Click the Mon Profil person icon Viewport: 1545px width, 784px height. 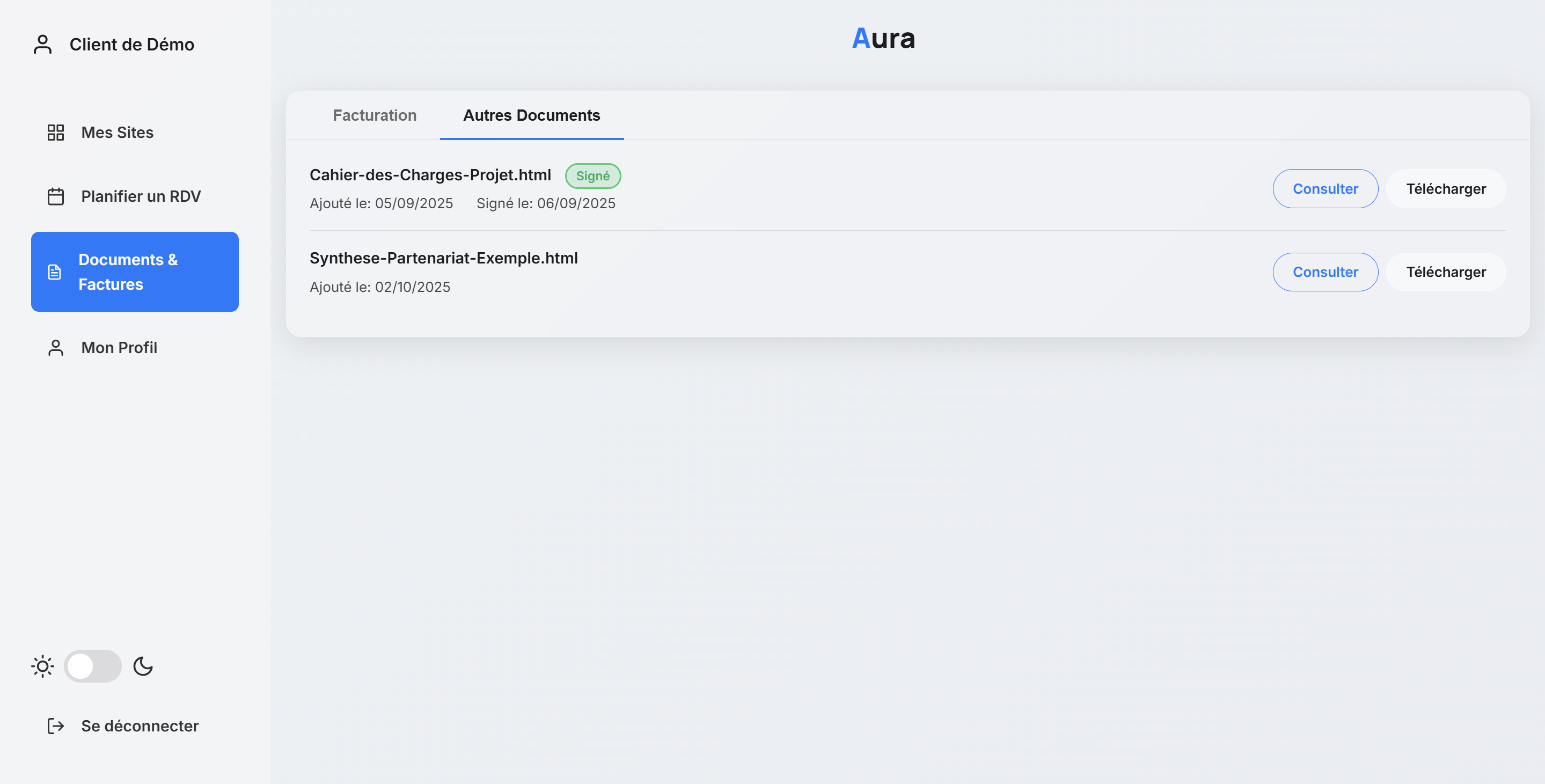tap(56, 348)
